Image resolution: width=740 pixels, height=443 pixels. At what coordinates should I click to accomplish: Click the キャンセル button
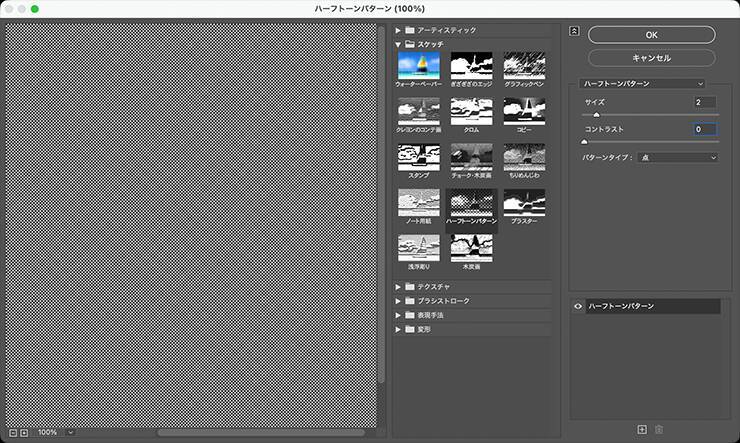(x=652, y=58)
